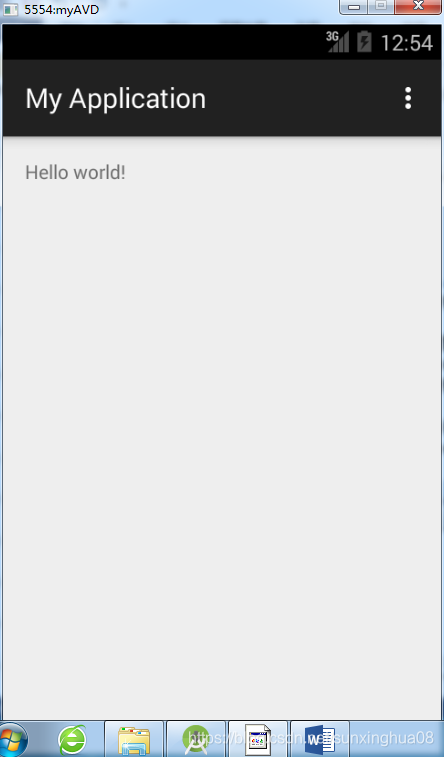The height and width of the screenshot is (757, 444).
Task: Tap the Hello world! text
Action: (75, 172)
